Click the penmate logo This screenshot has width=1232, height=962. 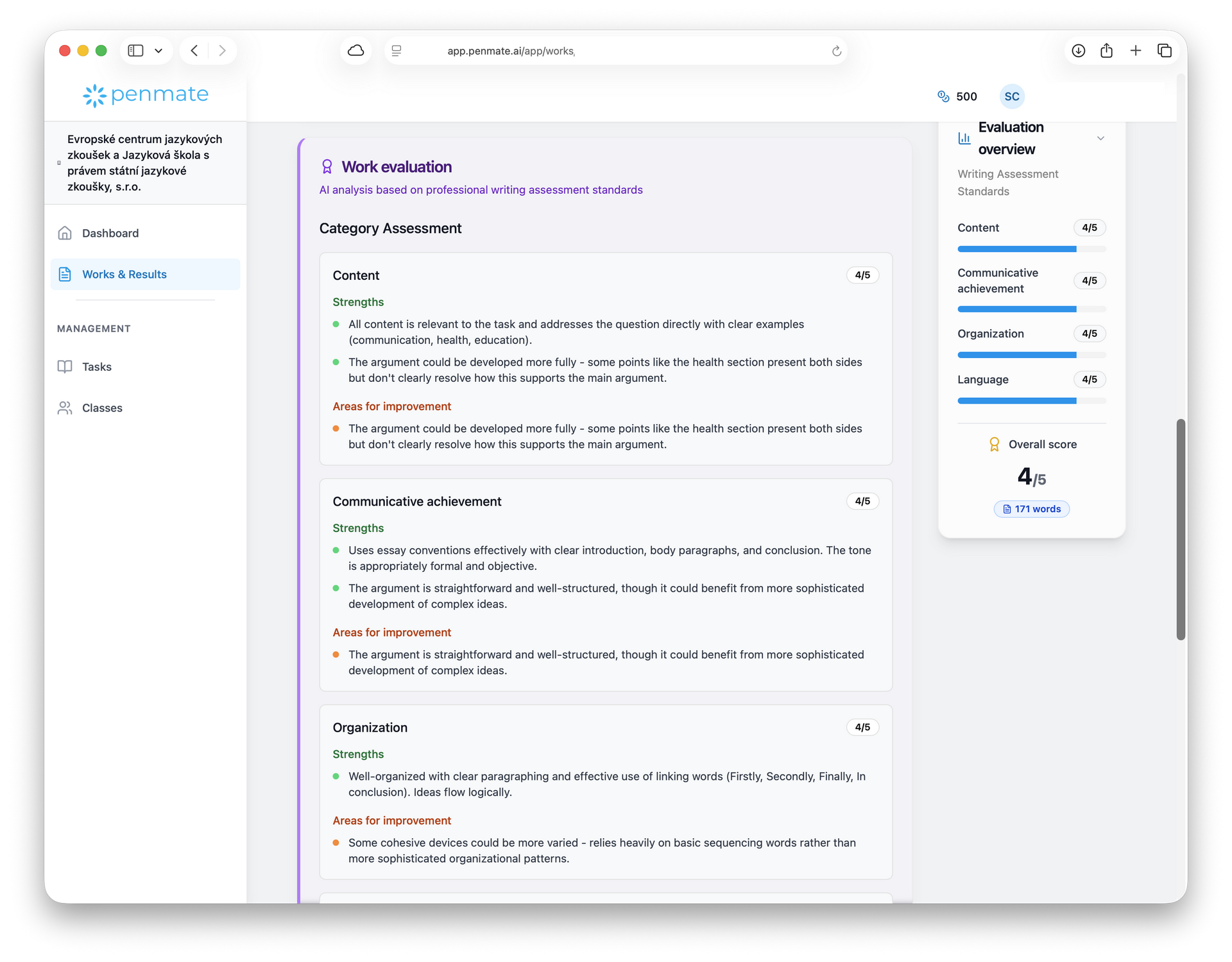146,95
